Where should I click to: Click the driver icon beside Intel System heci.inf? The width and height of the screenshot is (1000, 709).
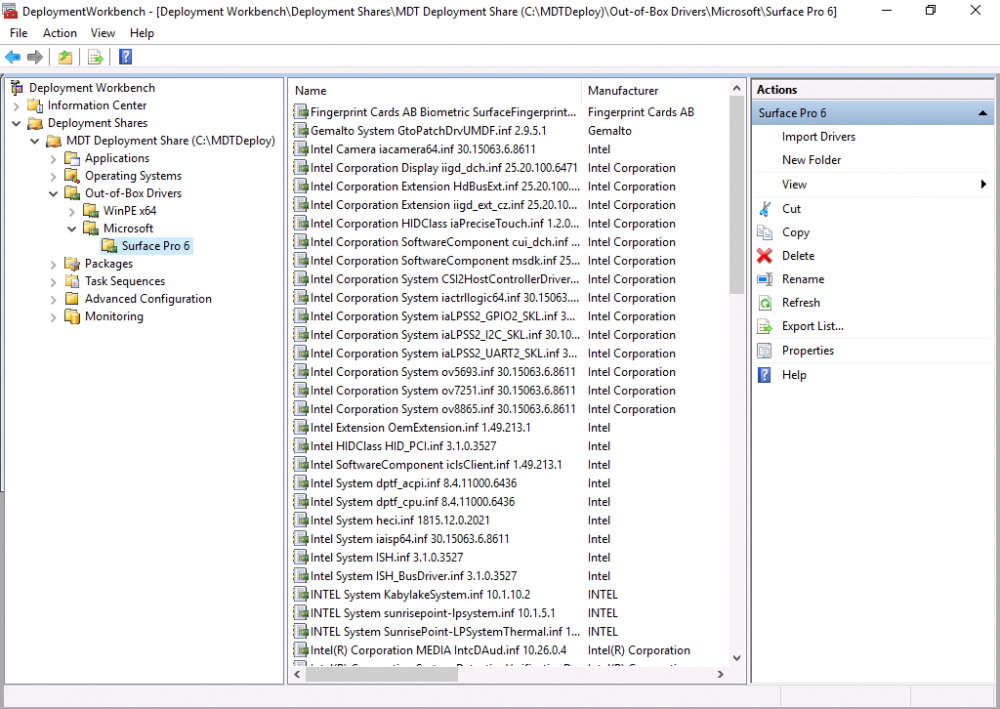click(301, 520)
